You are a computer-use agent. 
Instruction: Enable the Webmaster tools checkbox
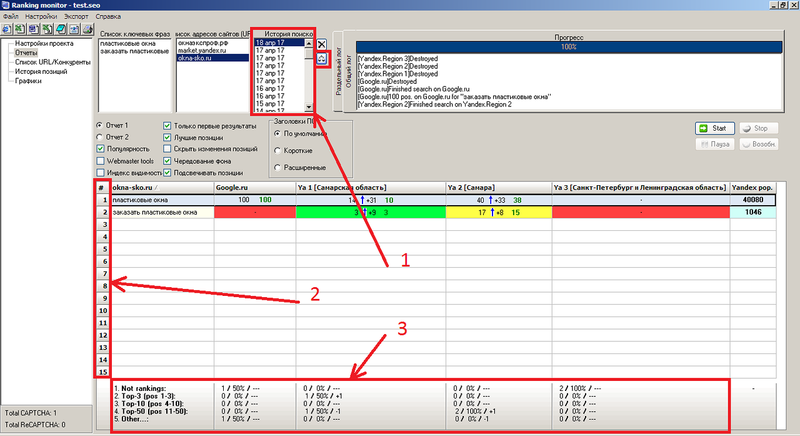click(100, 160)
